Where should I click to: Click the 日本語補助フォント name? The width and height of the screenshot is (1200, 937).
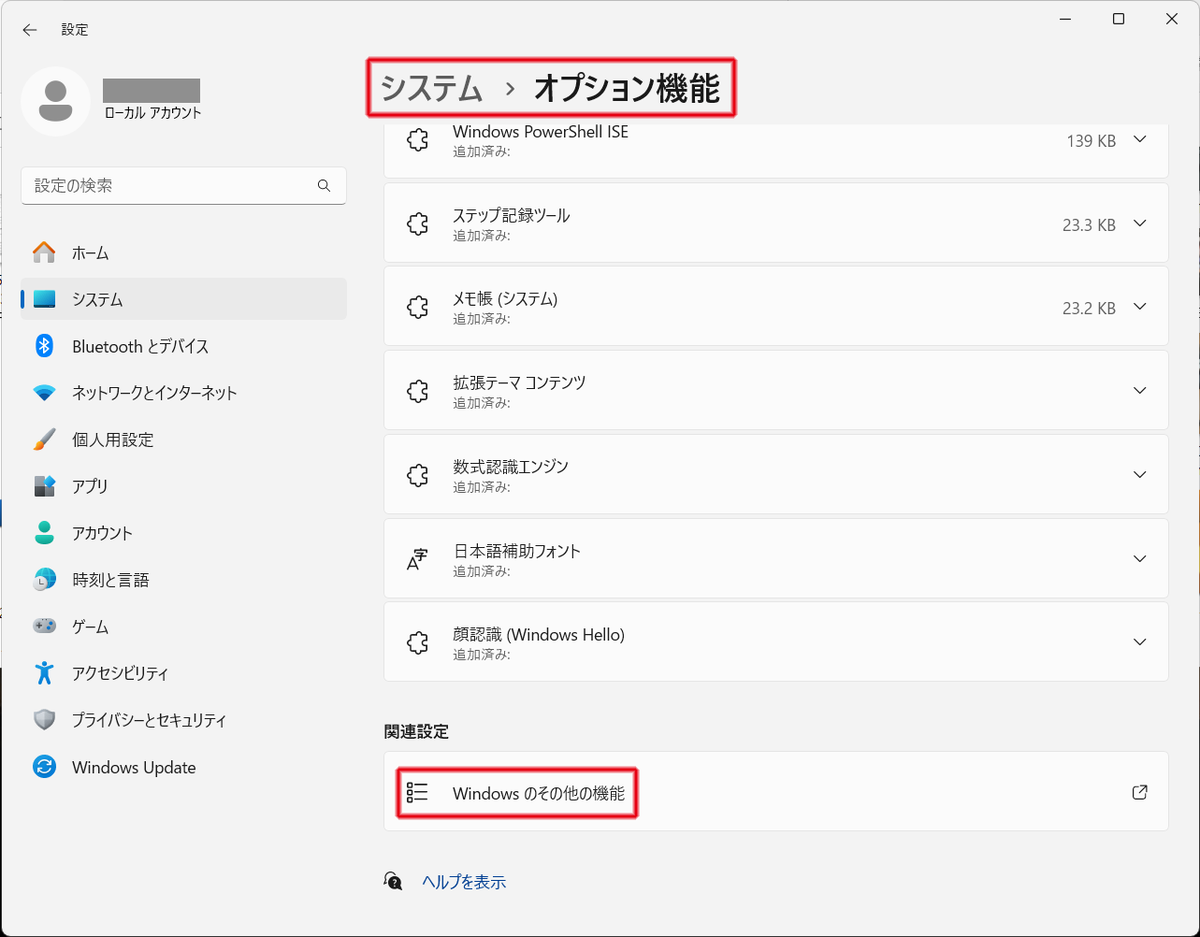(516, 550)
